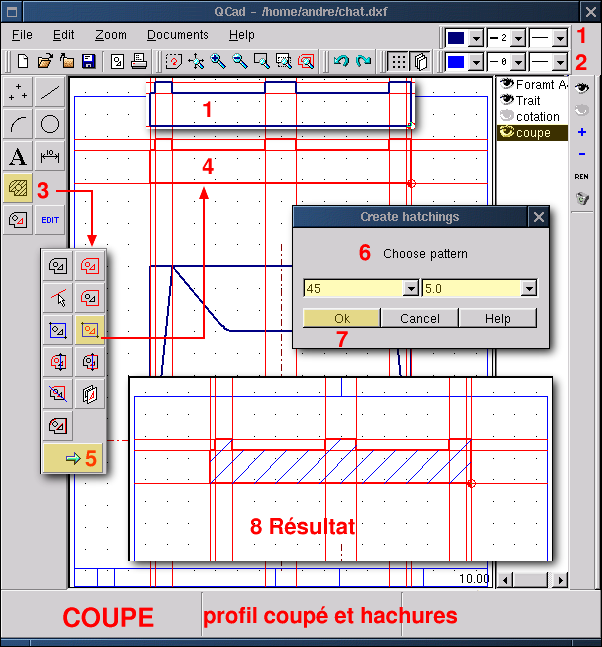Screen dimensions: 602x647
Task: Activate the text tool
Action: point(18,157)
